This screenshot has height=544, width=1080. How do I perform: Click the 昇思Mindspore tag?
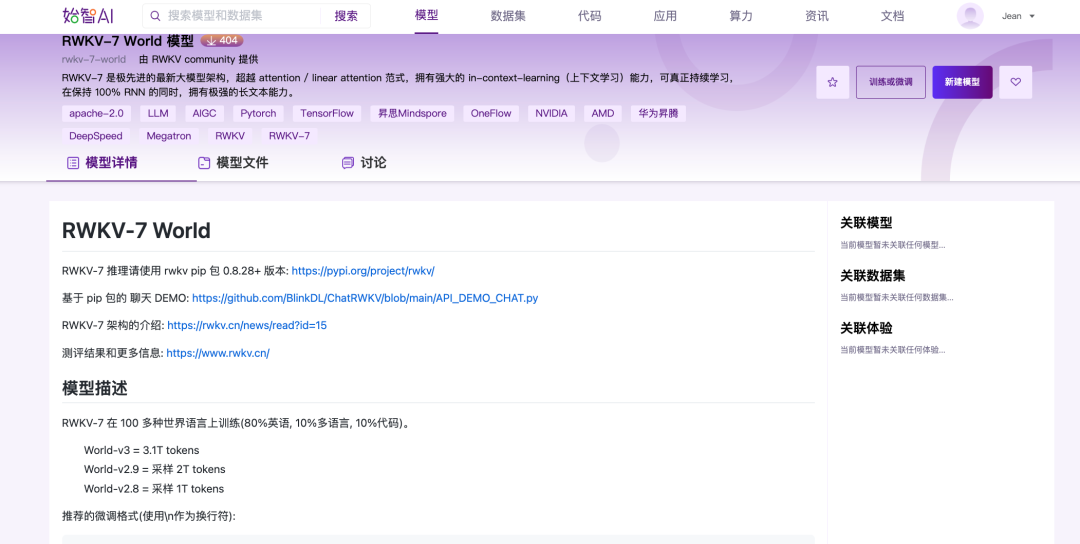[412, 114]
